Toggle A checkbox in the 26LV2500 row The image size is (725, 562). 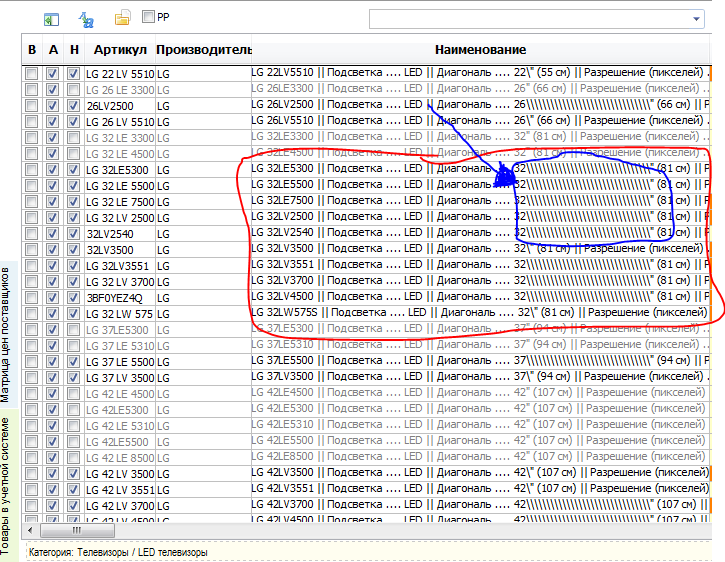[x=52, y=105]
